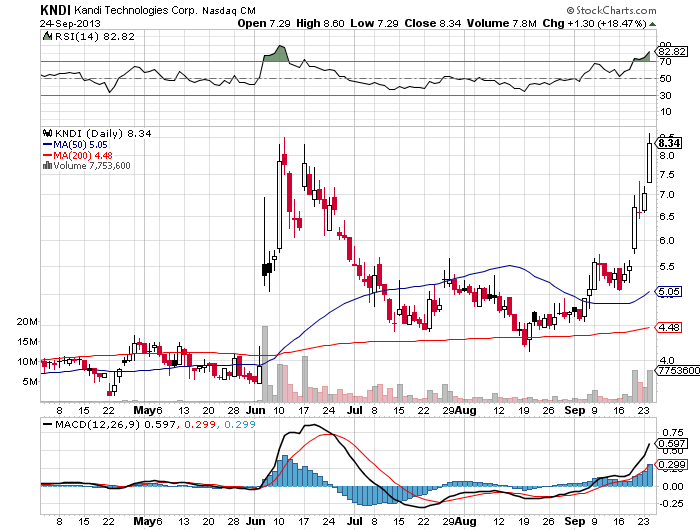This screenshot has height=530, width=700.
Task: Click the date label 24-Sep-2013
Action: (x=70, y=23)
